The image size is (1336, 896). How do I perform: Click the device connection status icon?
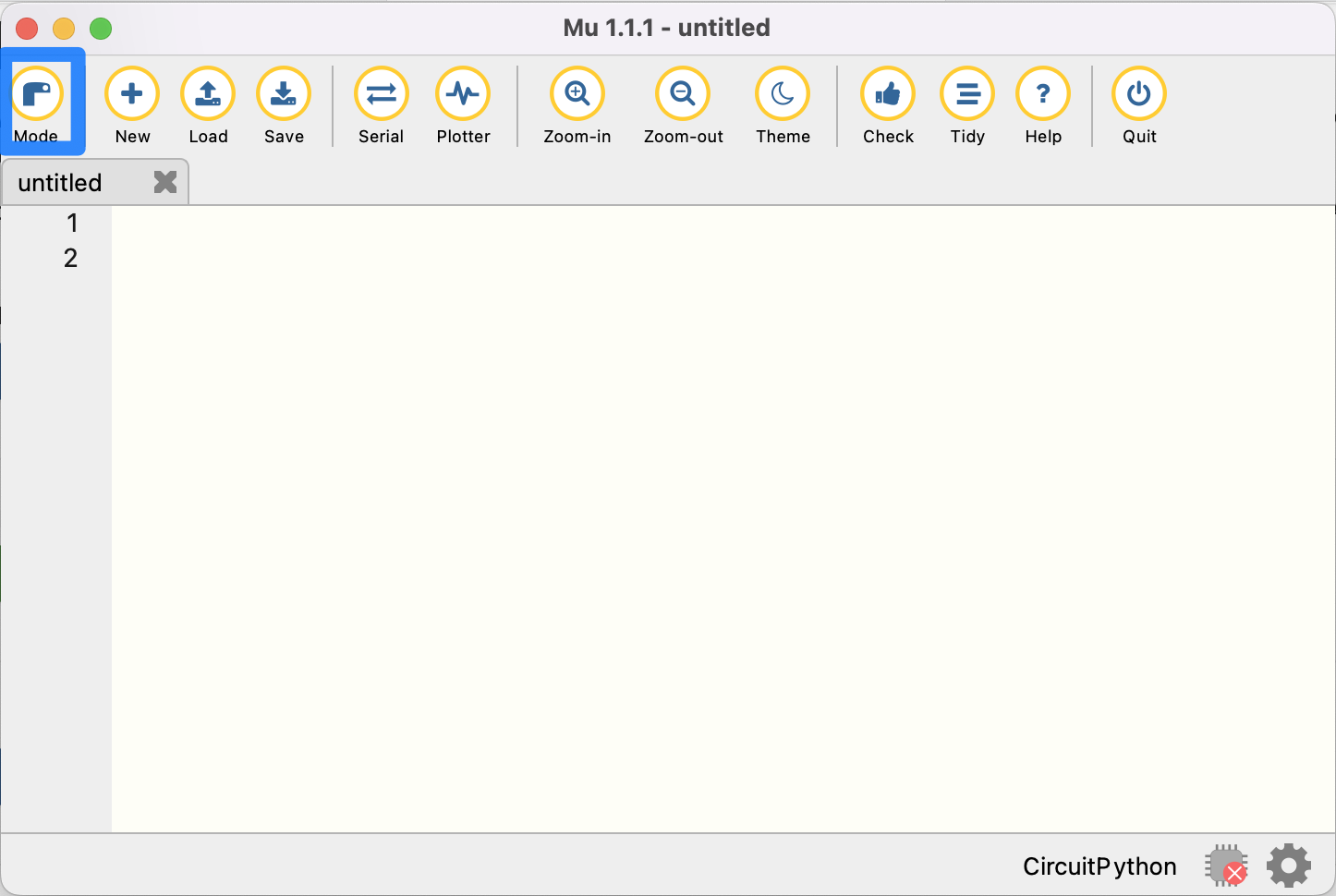1226,866
